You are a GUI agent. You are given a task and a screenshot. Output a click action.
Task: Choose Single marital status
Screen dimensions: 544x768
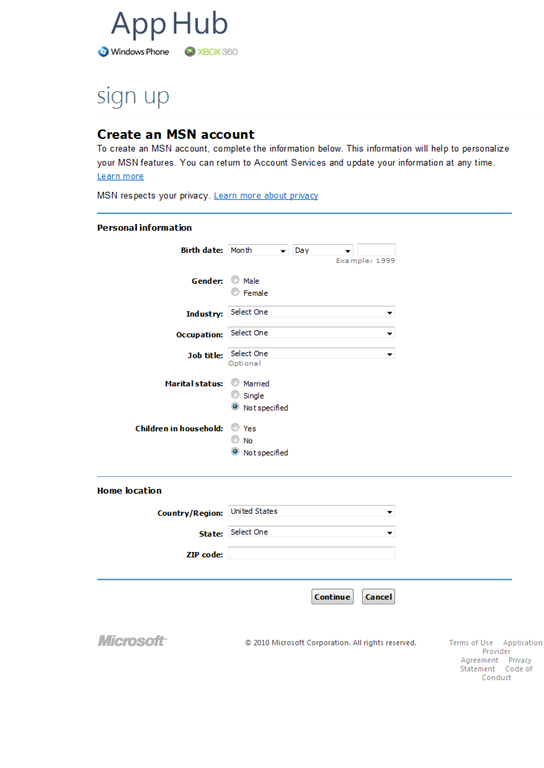point(235,395)
